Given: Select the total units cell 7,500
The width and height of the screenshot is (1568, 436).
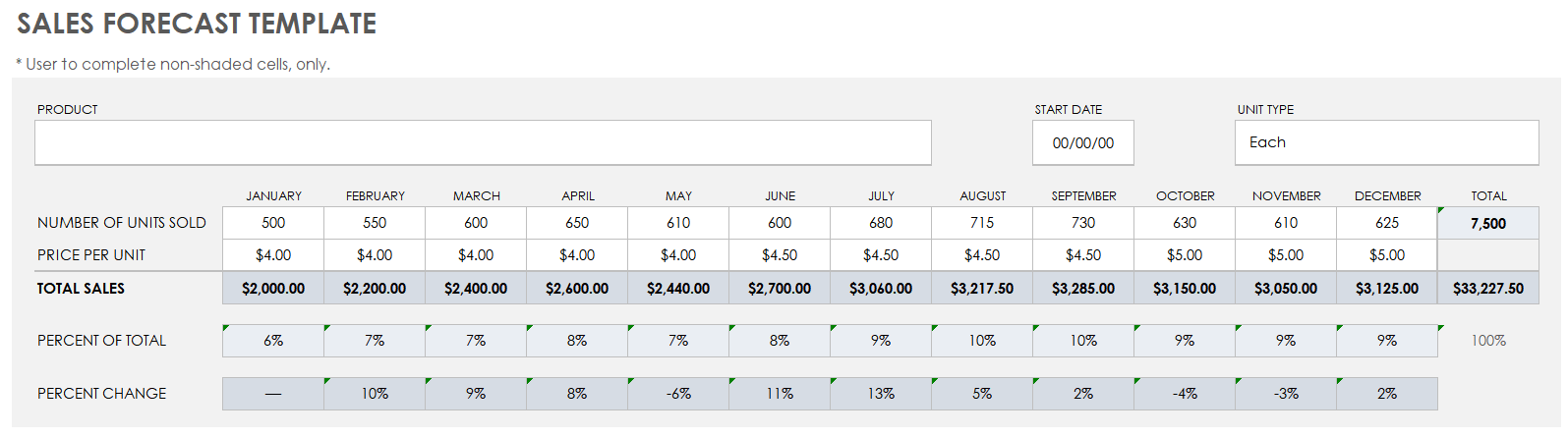Looking at the screenshot, I should click(x=1488, y=224).
